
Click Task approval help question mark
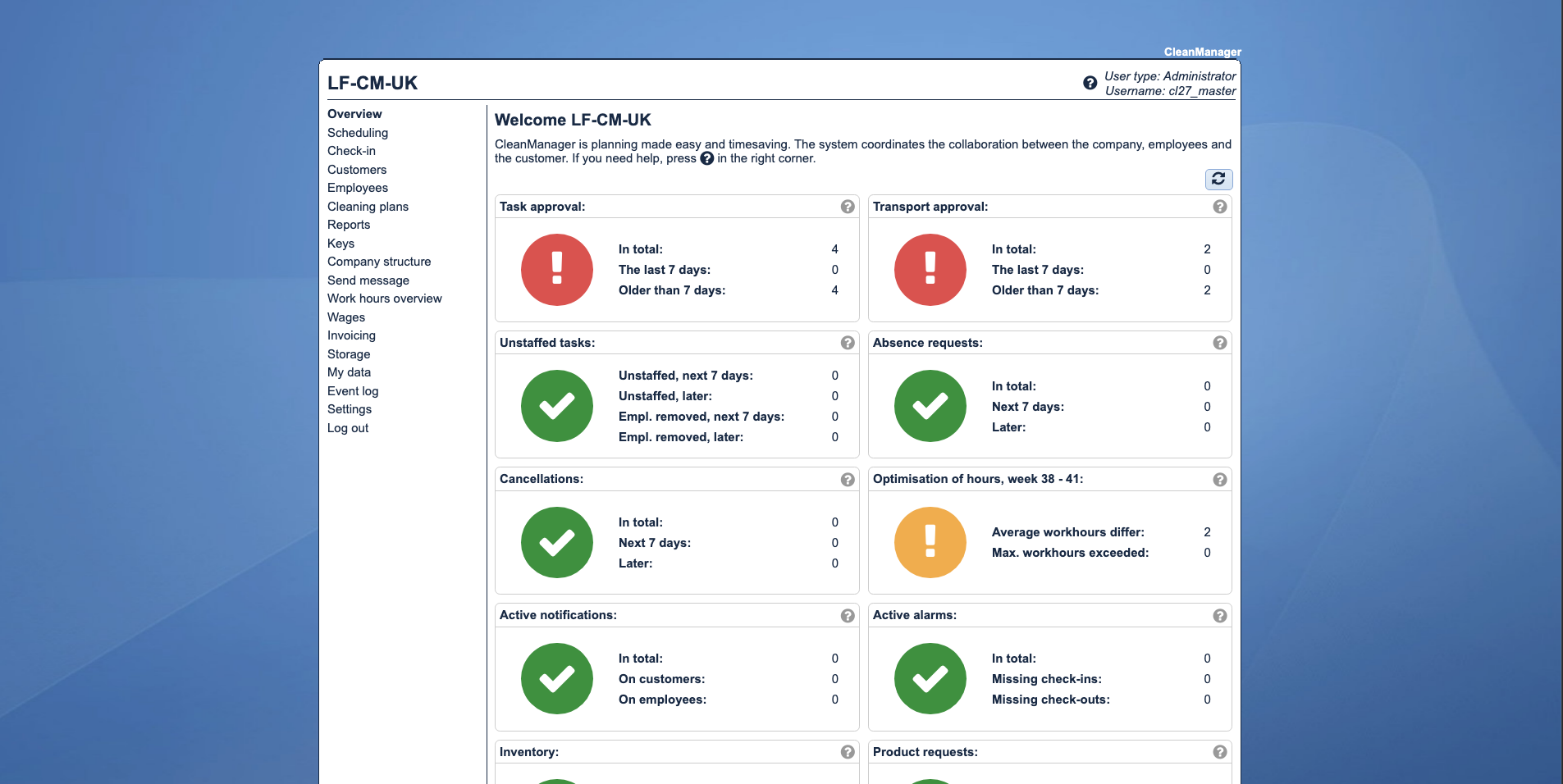click(848, 207)
